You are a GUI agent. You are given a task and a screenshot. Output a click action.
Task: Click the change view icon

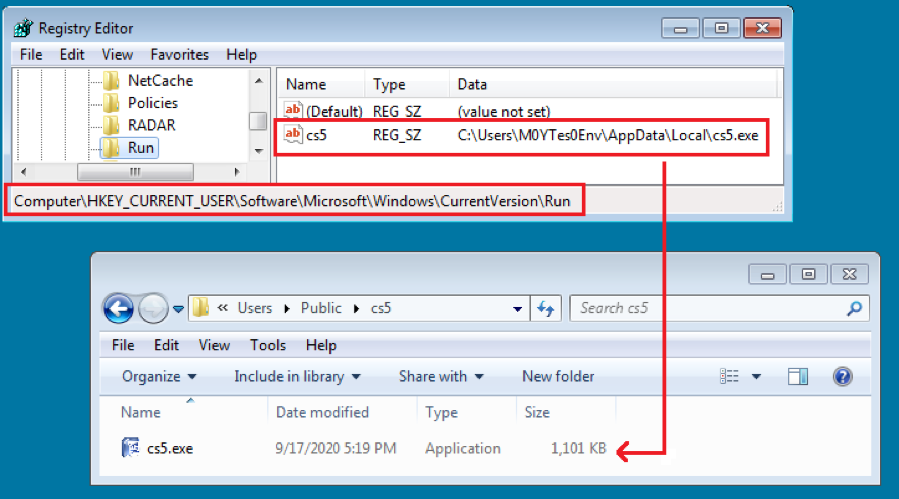(729, 376)
